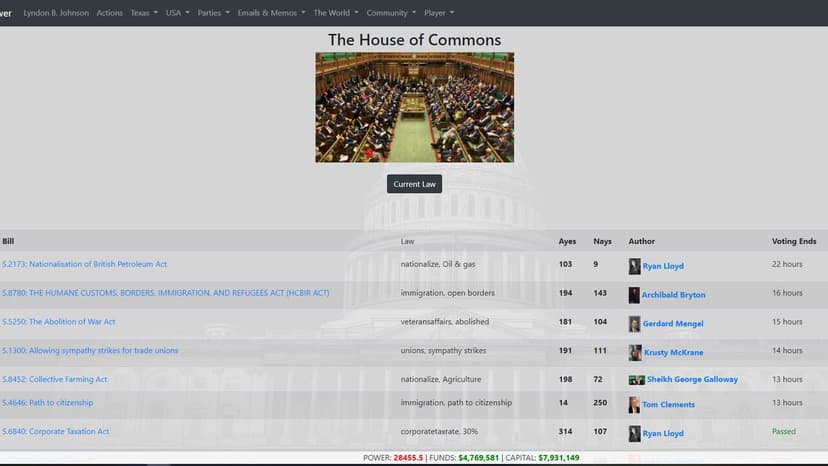This screenshot has width=828, height=466.
Task: Open Ryan Lloyd author link in the Corporate Taxation row
Action: pyautogui.click(x=663, y=434)
